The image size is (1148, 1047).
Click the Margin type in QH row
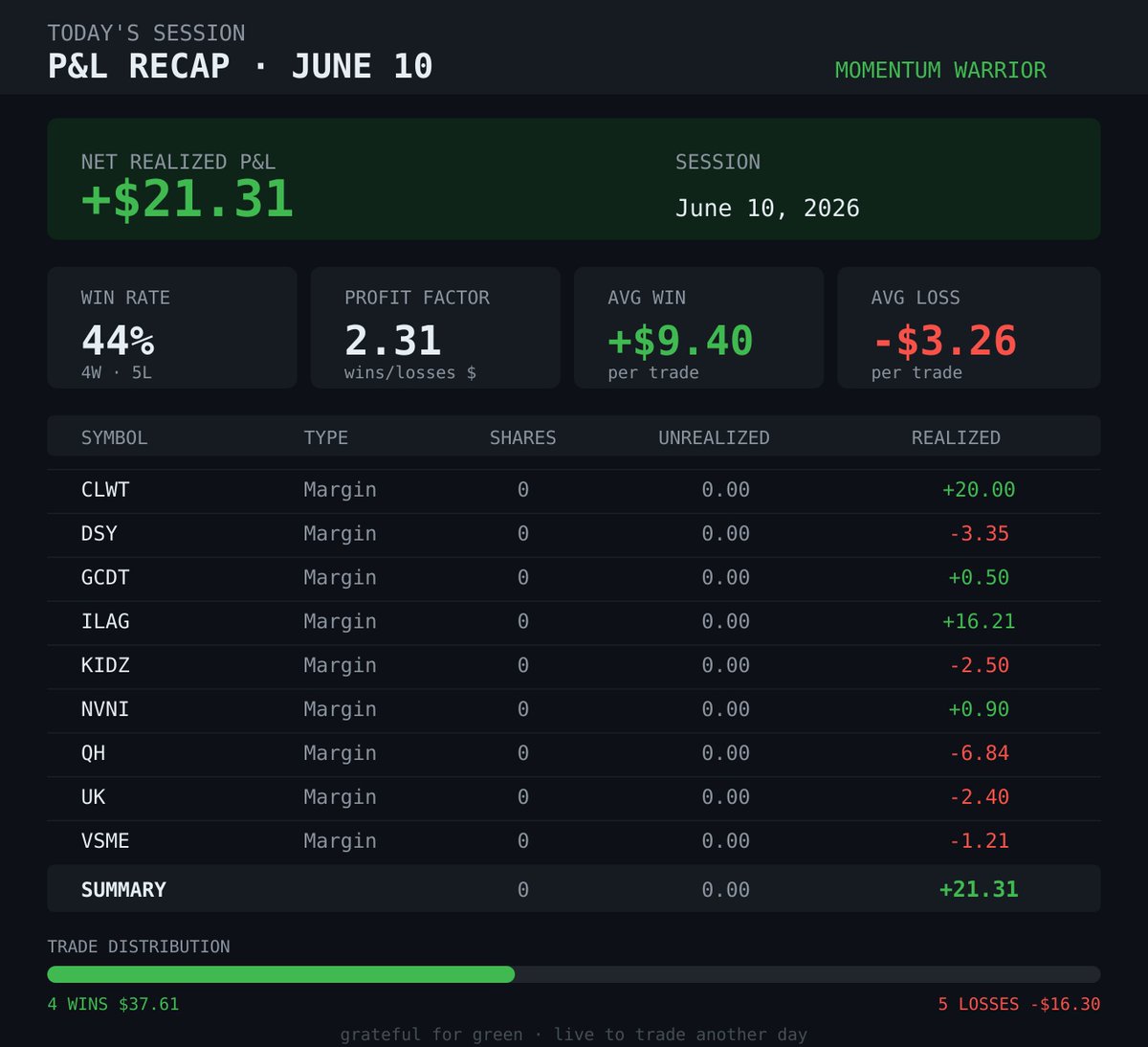pos(340,753)
